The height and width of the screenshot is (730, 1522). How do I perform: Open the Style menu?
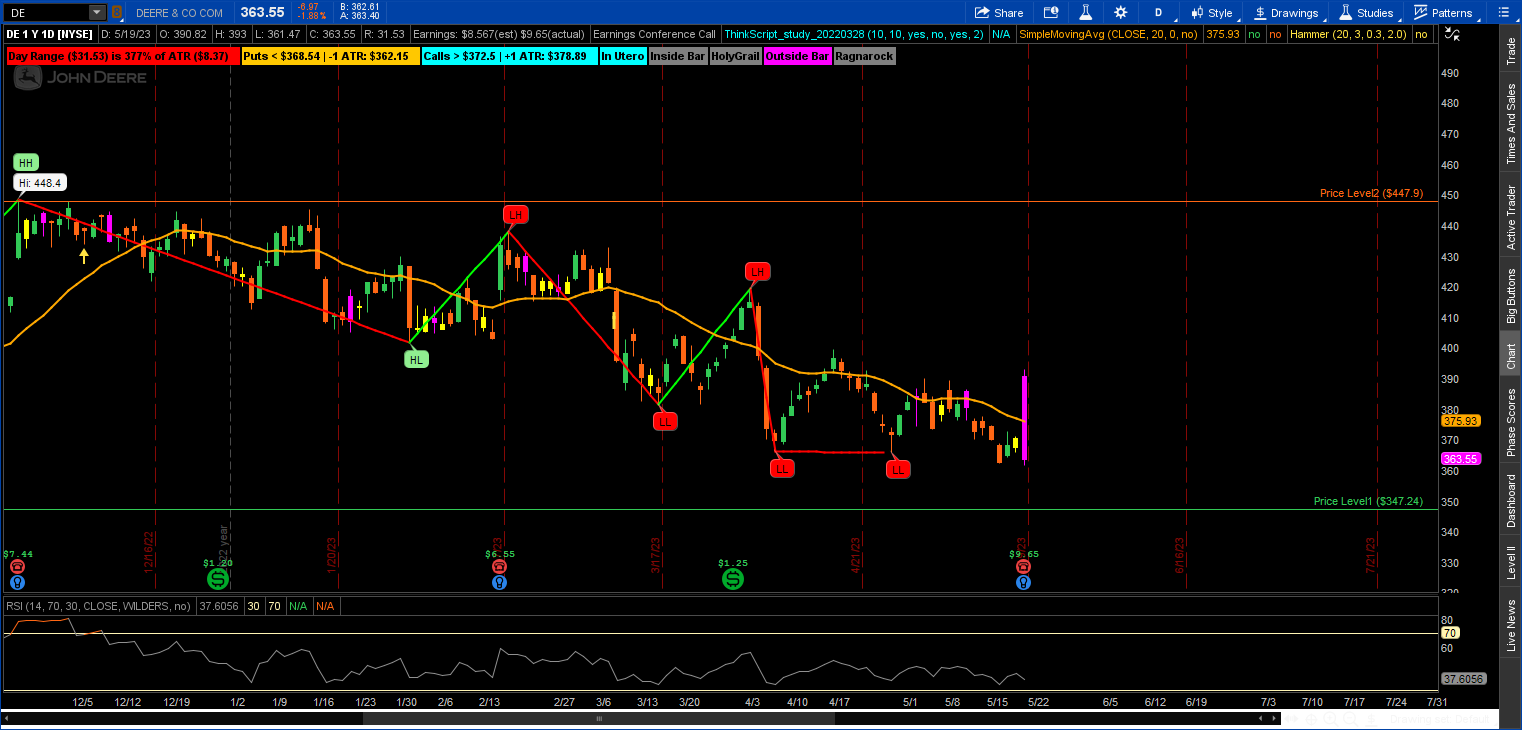(x=1211, y=12)
